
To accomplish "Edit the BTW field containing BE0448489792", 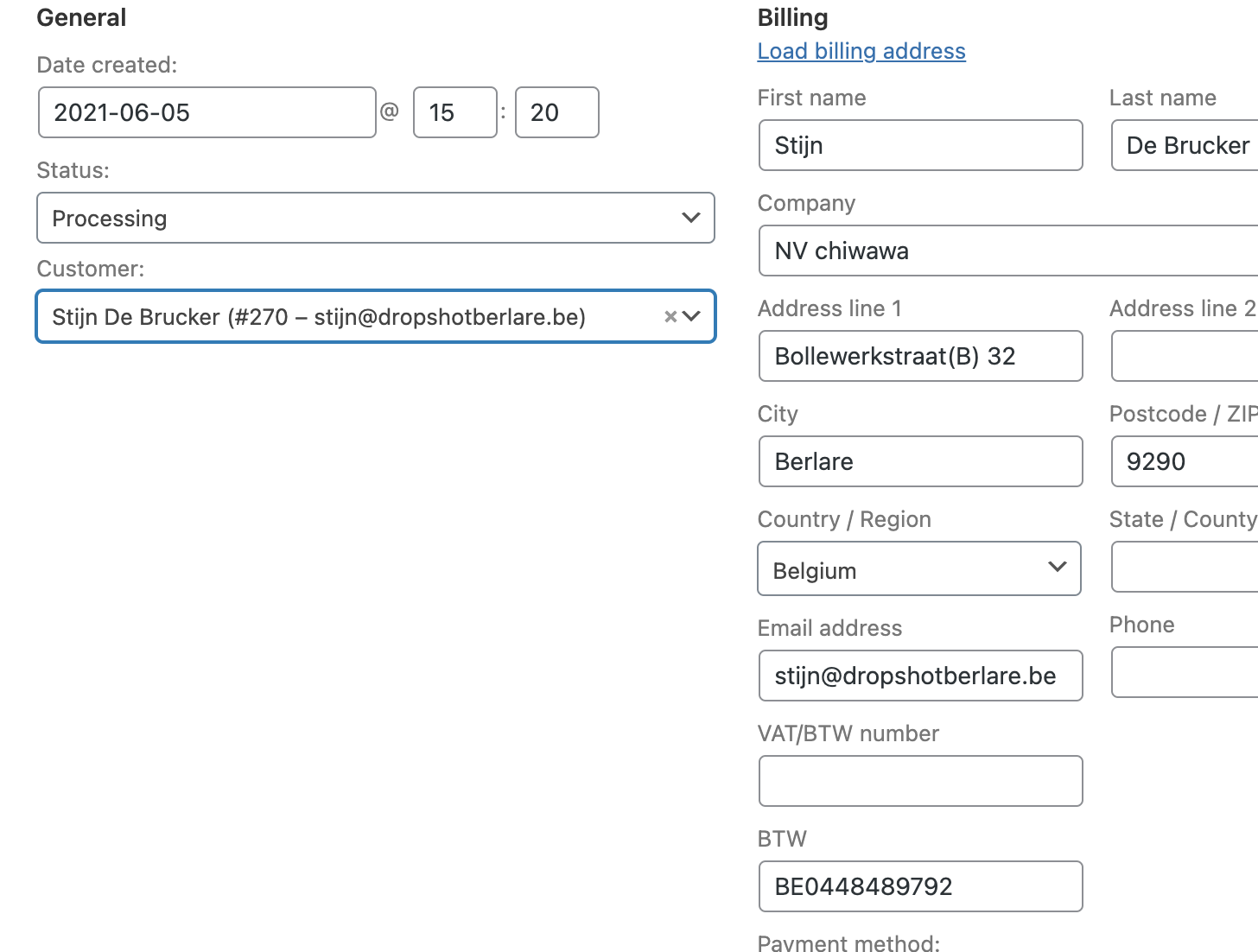I will click(x=921, y=886).
